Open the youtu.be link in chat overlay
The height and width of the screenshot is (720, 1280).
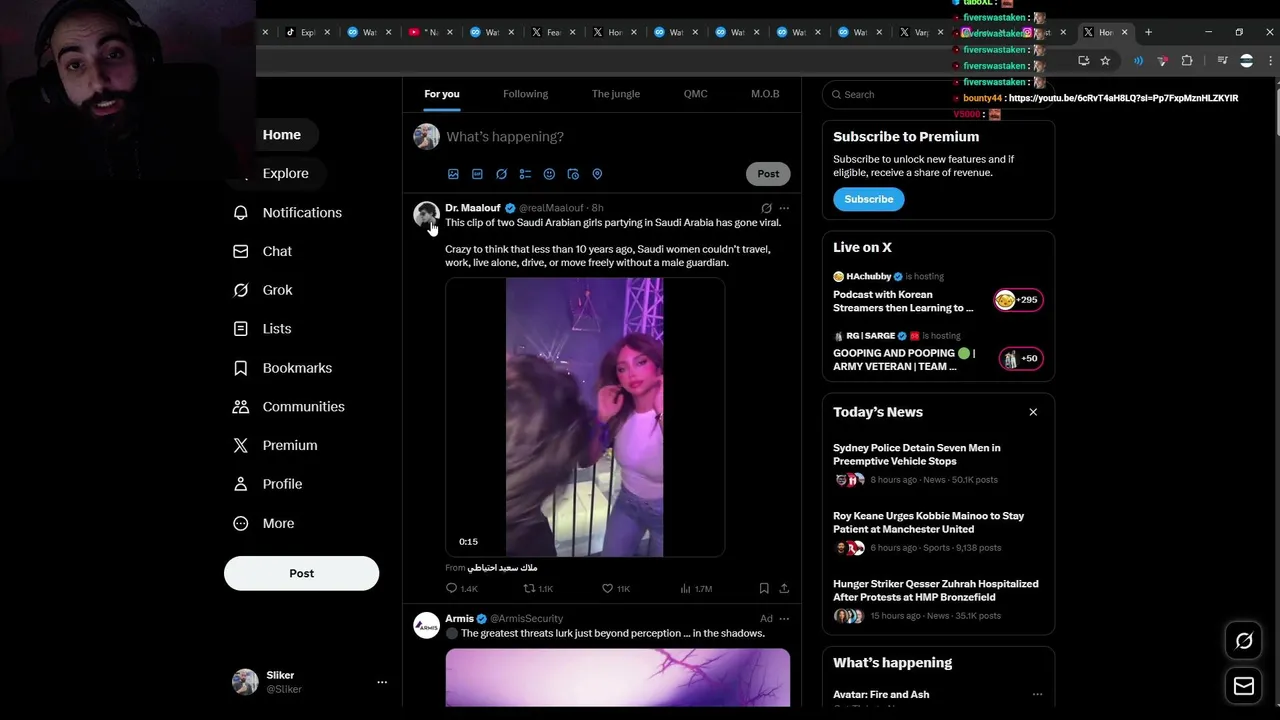coord(1123,98)
